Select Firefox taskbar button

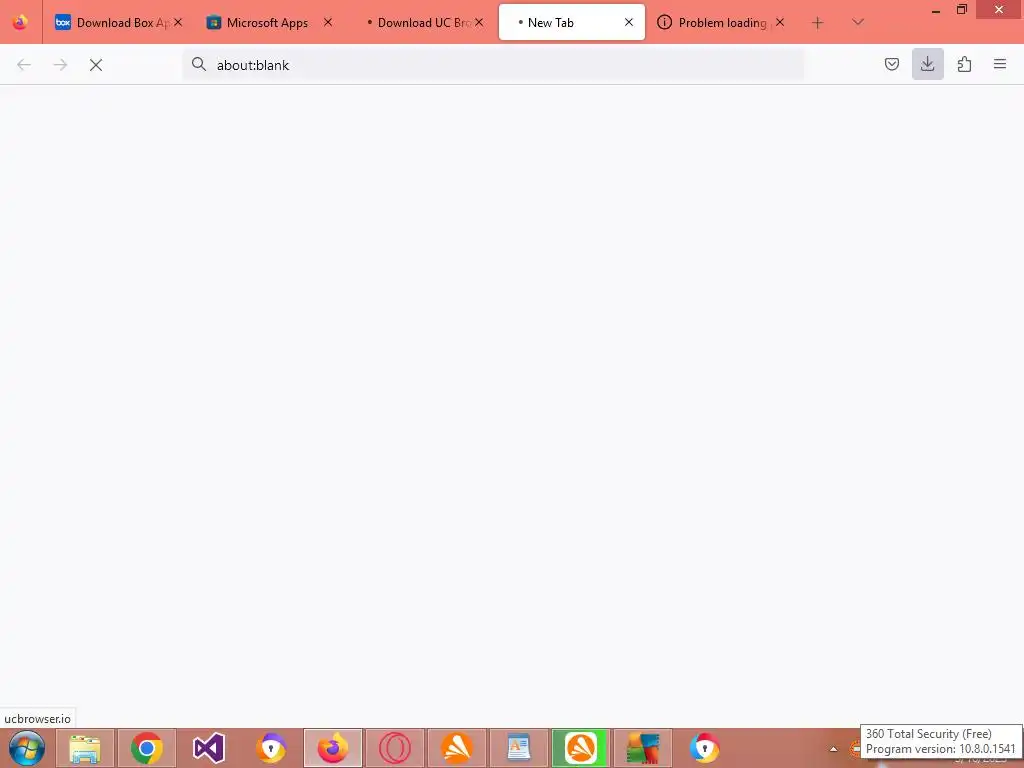point(333,748)
